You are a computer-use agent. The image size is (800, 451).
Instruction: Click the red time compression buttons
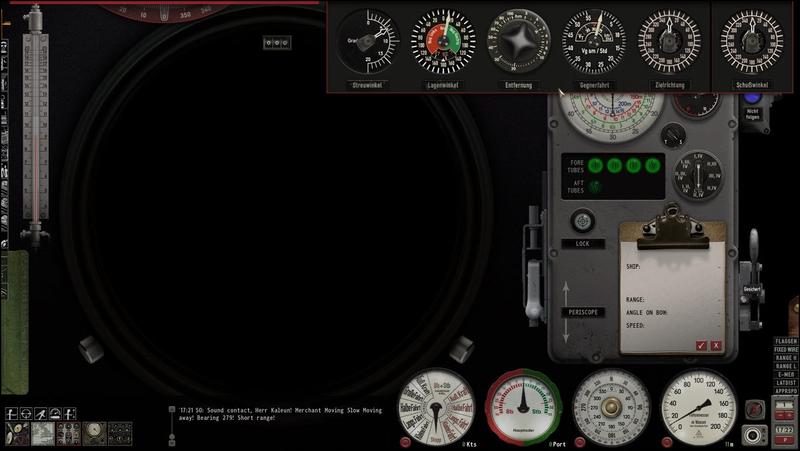tap(785, 415)
